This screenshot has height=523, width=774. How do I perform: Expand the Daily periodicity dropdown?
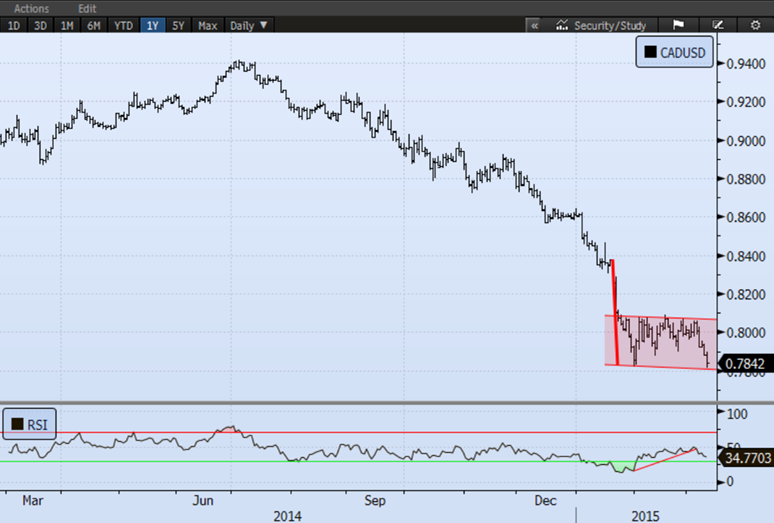click(x=249, y=25)
